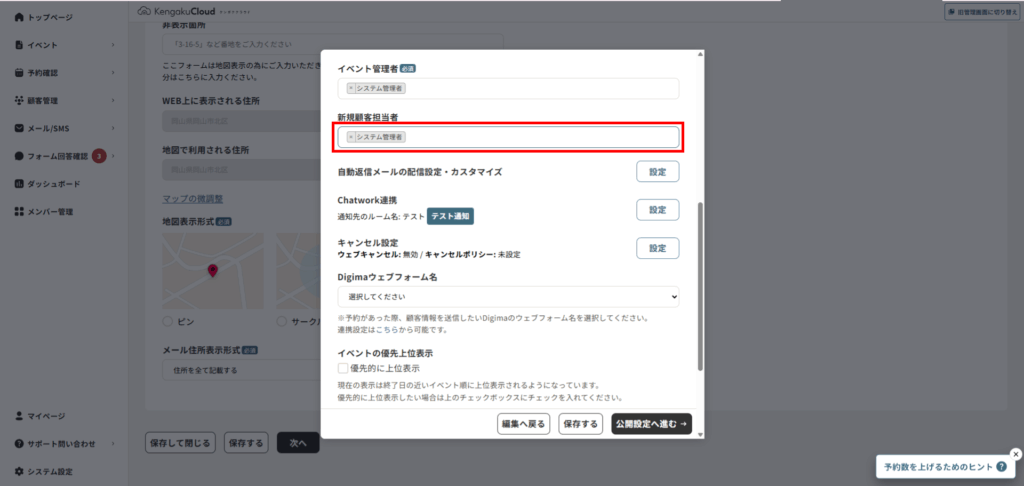Click the トップページ home icon in sidebar
Viewport: 1024px width, 486px height.
click(19, 18)
